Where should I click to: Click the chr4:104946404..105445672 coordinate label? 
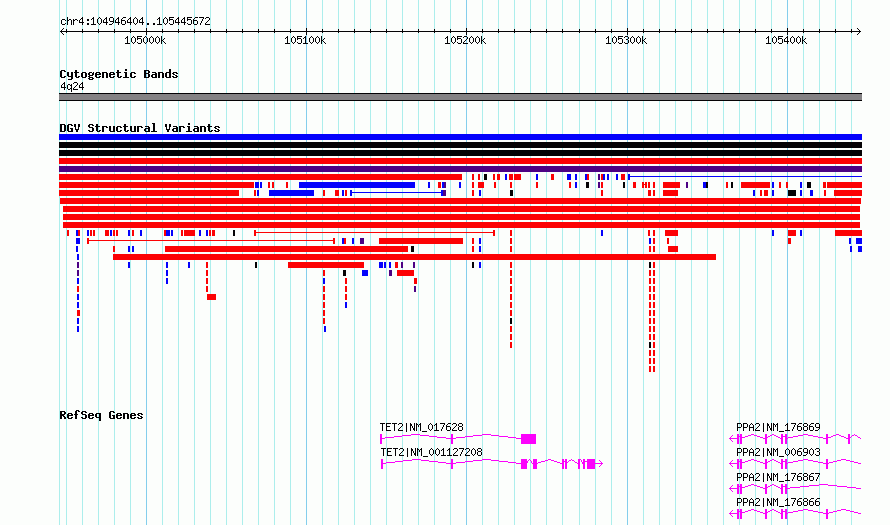pyautogui.click(x=135, y=22)
